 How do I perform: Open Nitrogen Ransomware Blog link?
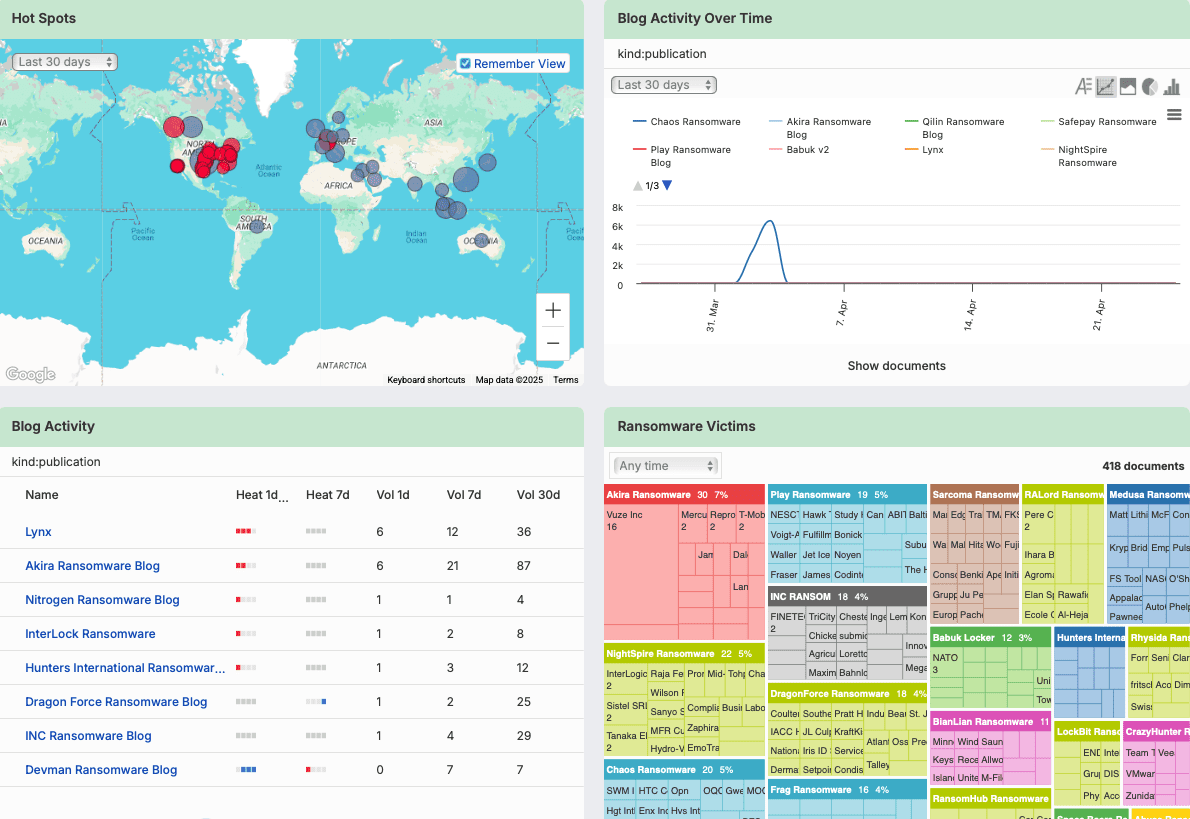coord(102,600)
